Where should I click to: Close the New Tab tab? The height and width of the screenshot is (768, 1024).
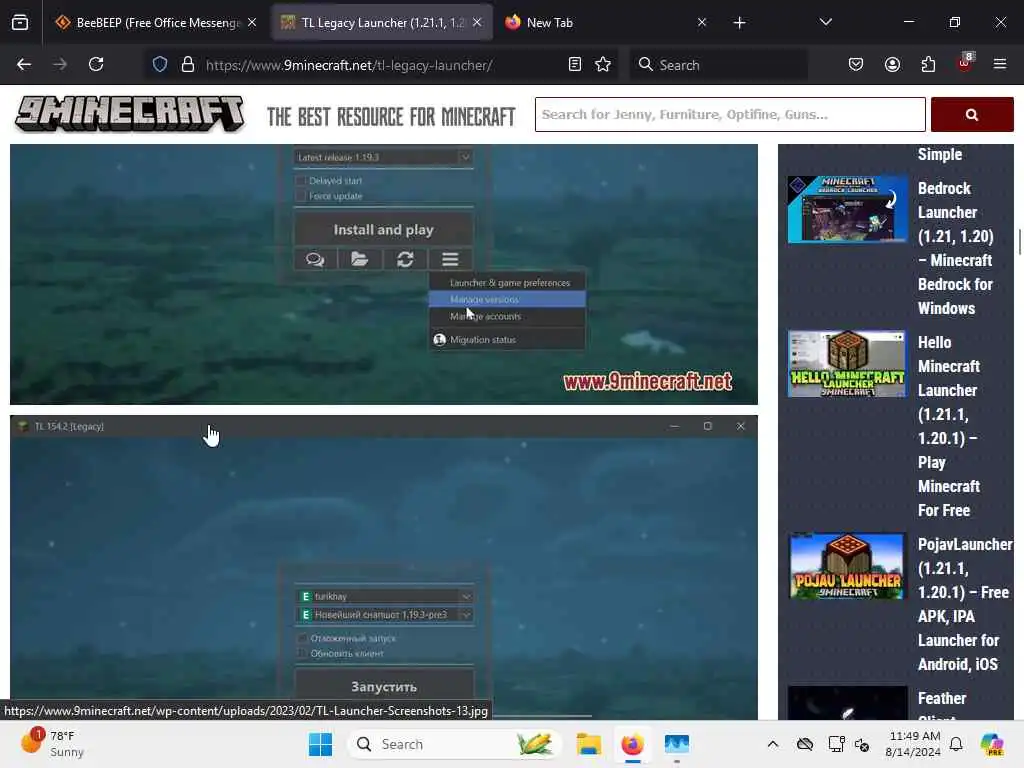click(x=702, y=22)
